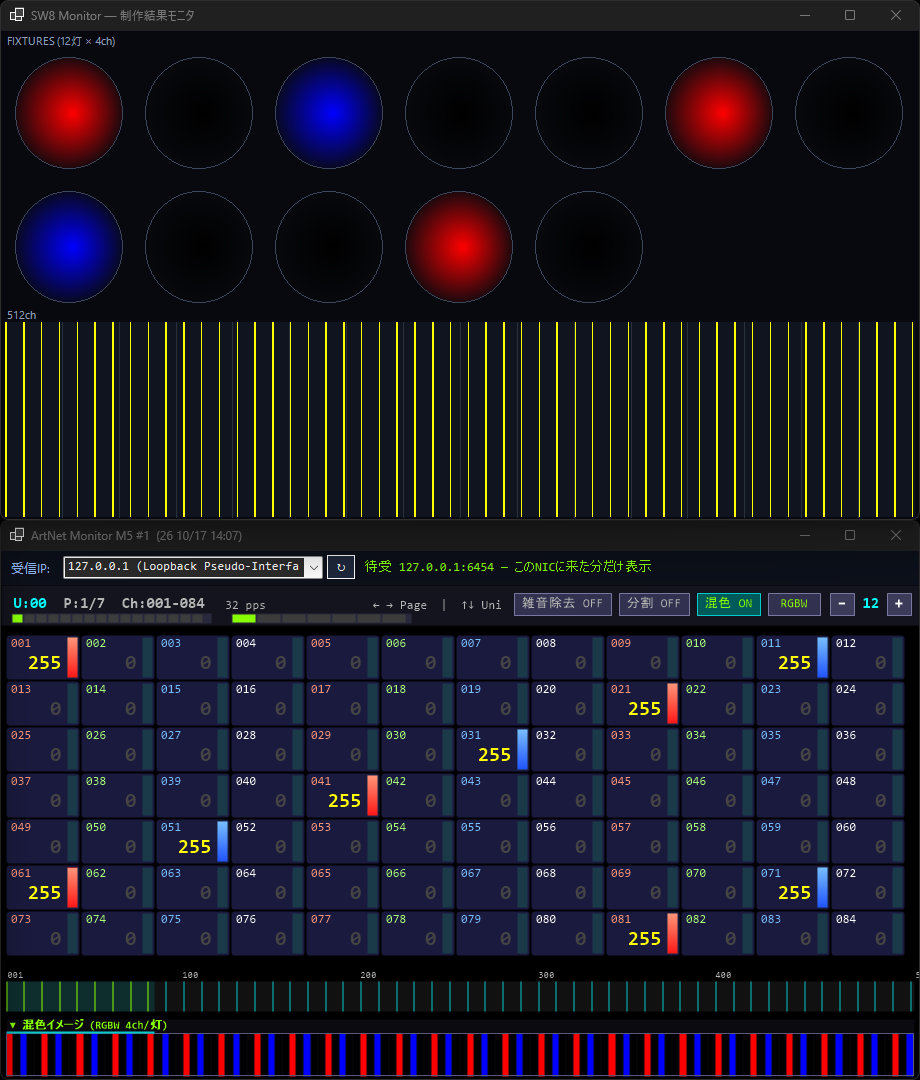Click the ArtNet Monitor M5 window title icon
920x1080 pixels.
(x=17, y=535)
